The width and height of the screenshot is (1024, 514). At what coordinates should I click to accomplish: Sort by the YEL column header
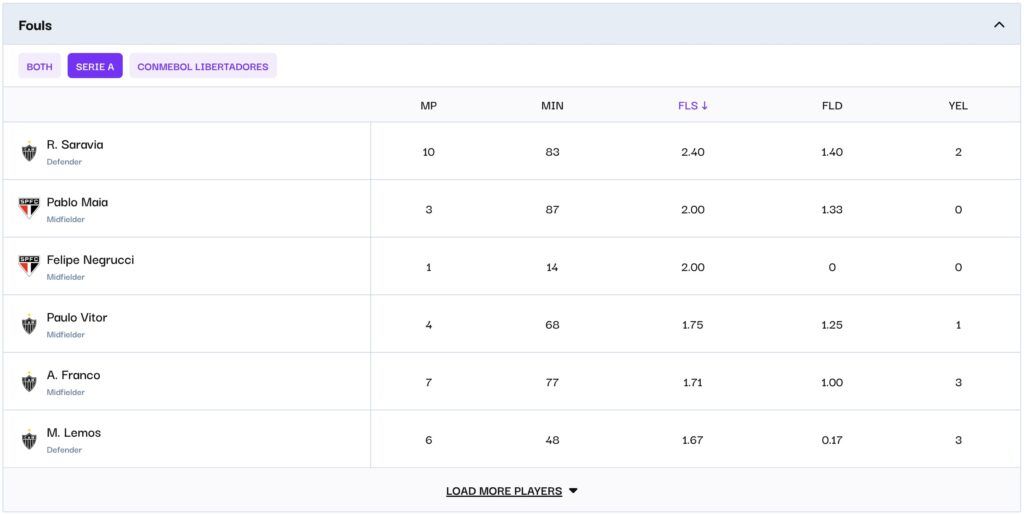[958, 106]
